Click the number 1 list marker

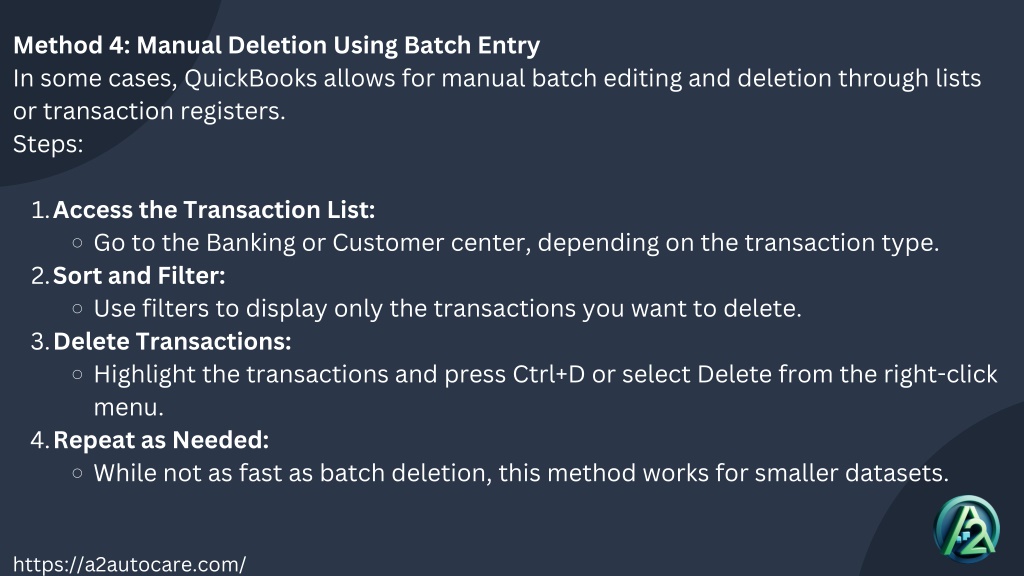click(x=40, y=210)
